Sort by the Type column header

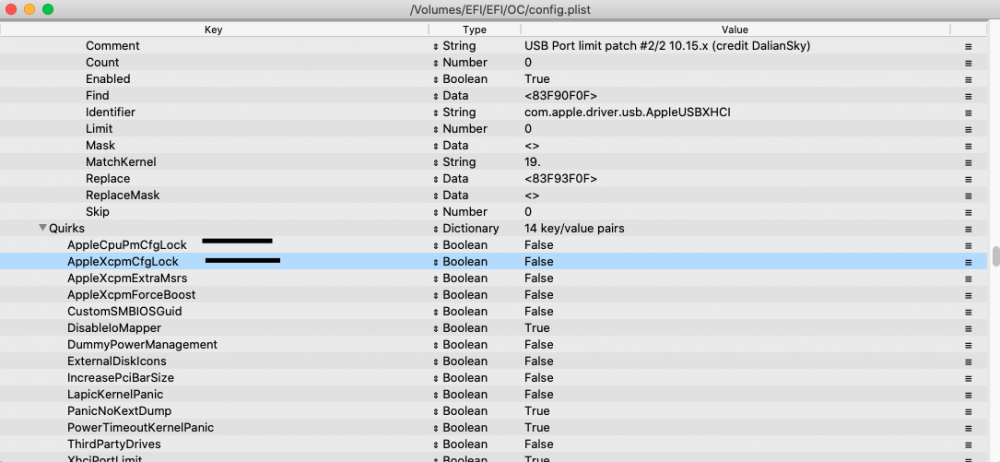coord(474,30)
